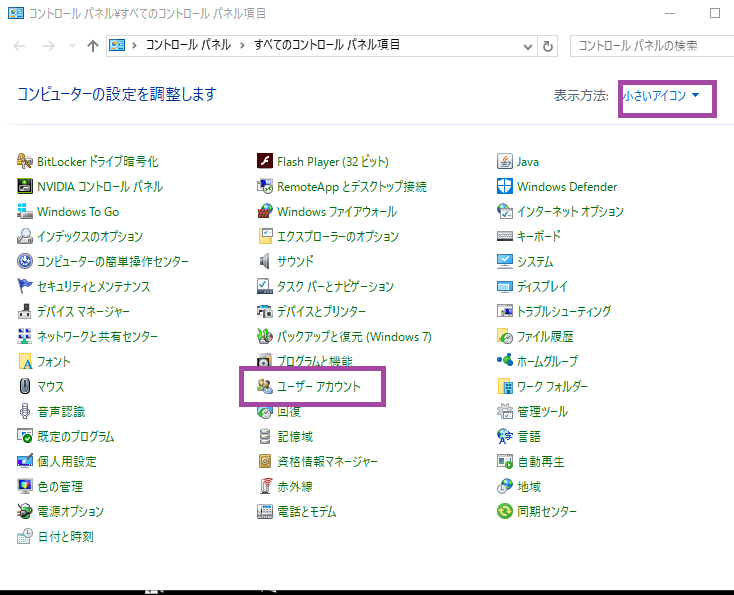Open 赤外線 link
Screen dimensions: 734x595
coord(295,486)
